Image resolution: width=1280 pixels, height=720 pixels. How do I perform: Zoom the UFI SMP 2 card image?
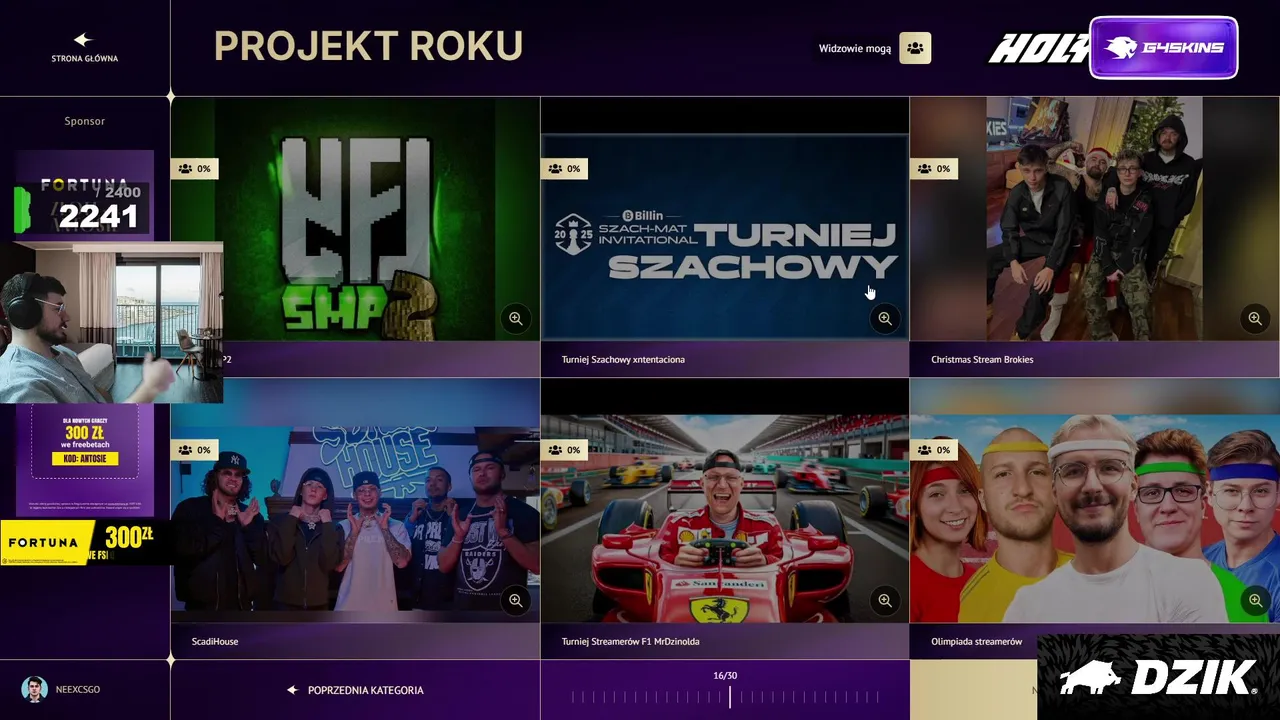[515, 319]
